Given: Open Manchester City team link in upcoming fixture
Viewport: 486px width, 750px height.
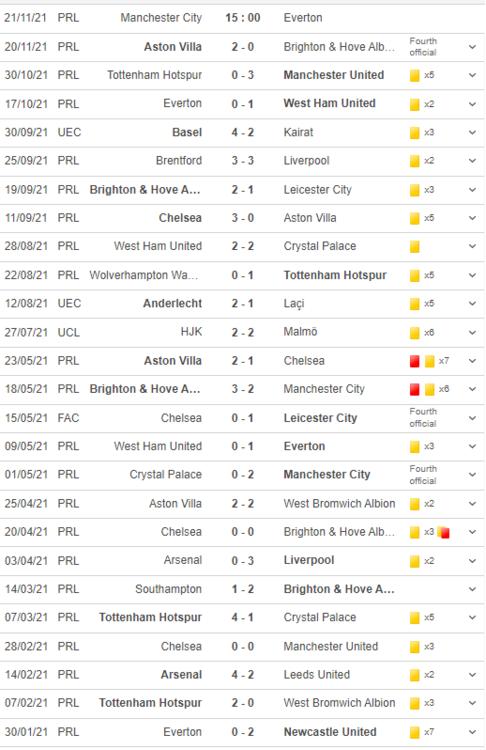Looking at the screenshot, I should tap(161, 18).
